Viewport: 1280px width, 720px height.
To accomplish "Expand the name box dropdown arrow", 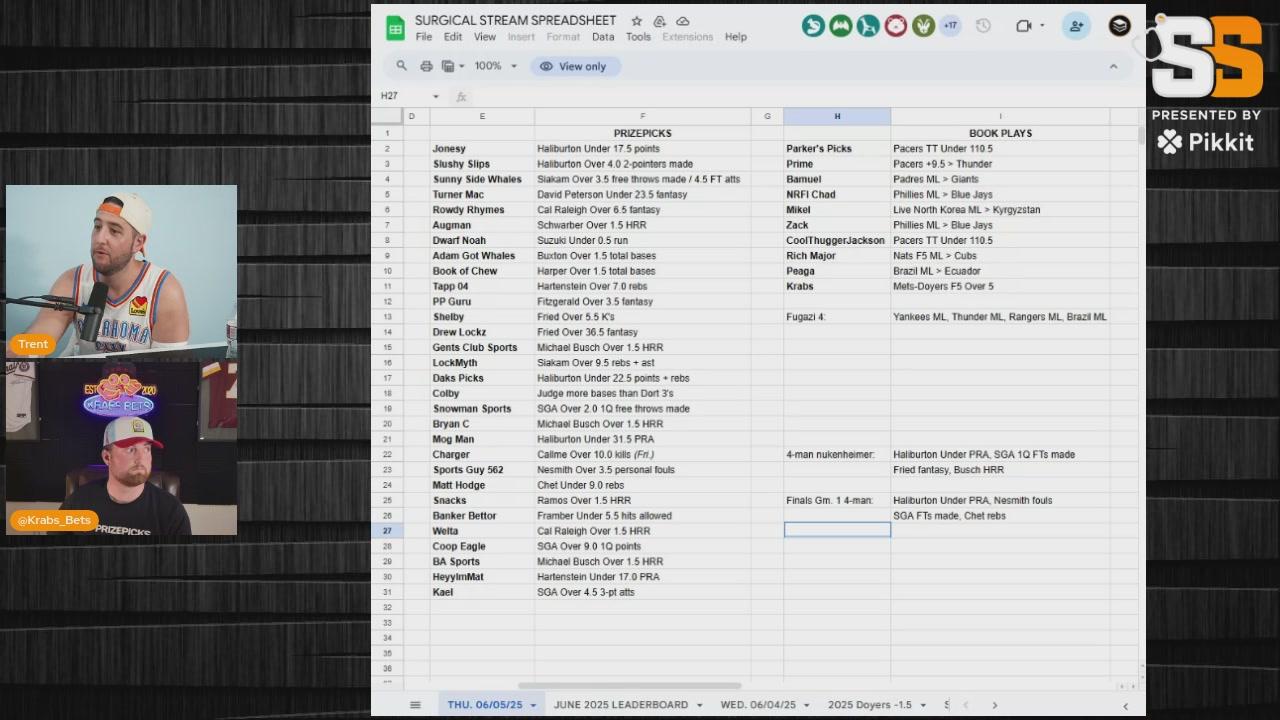I will (x=435, y=97).
